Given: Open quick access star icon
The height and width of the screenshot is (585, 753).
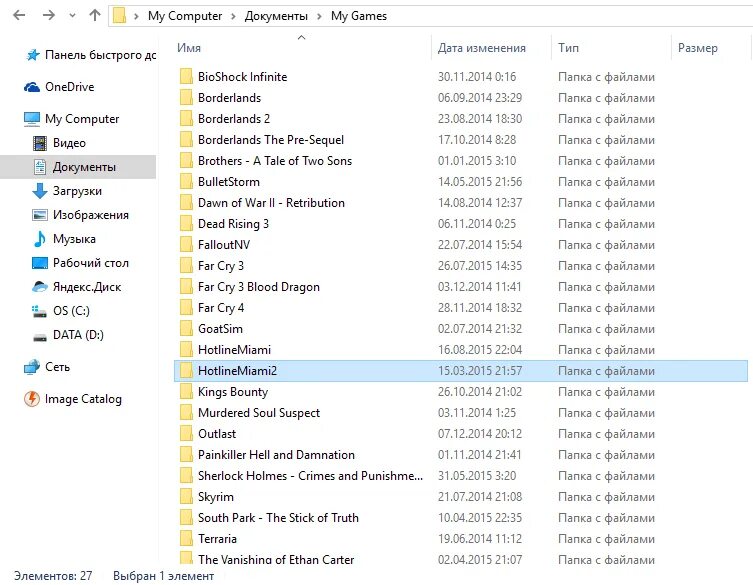Looking at the screenshot, I should [x=32, y=55].
